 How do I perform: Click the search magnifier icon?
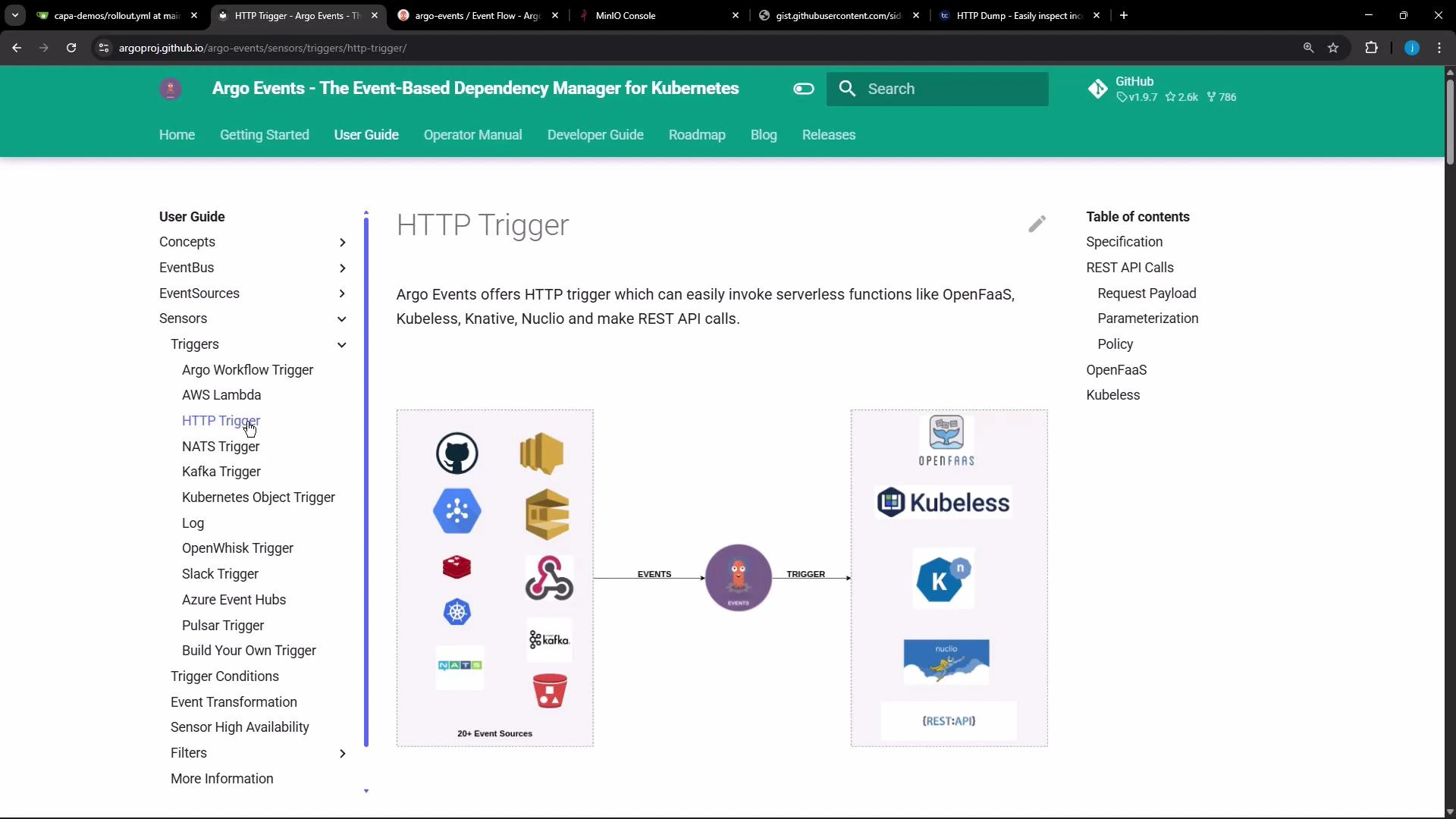847,89
